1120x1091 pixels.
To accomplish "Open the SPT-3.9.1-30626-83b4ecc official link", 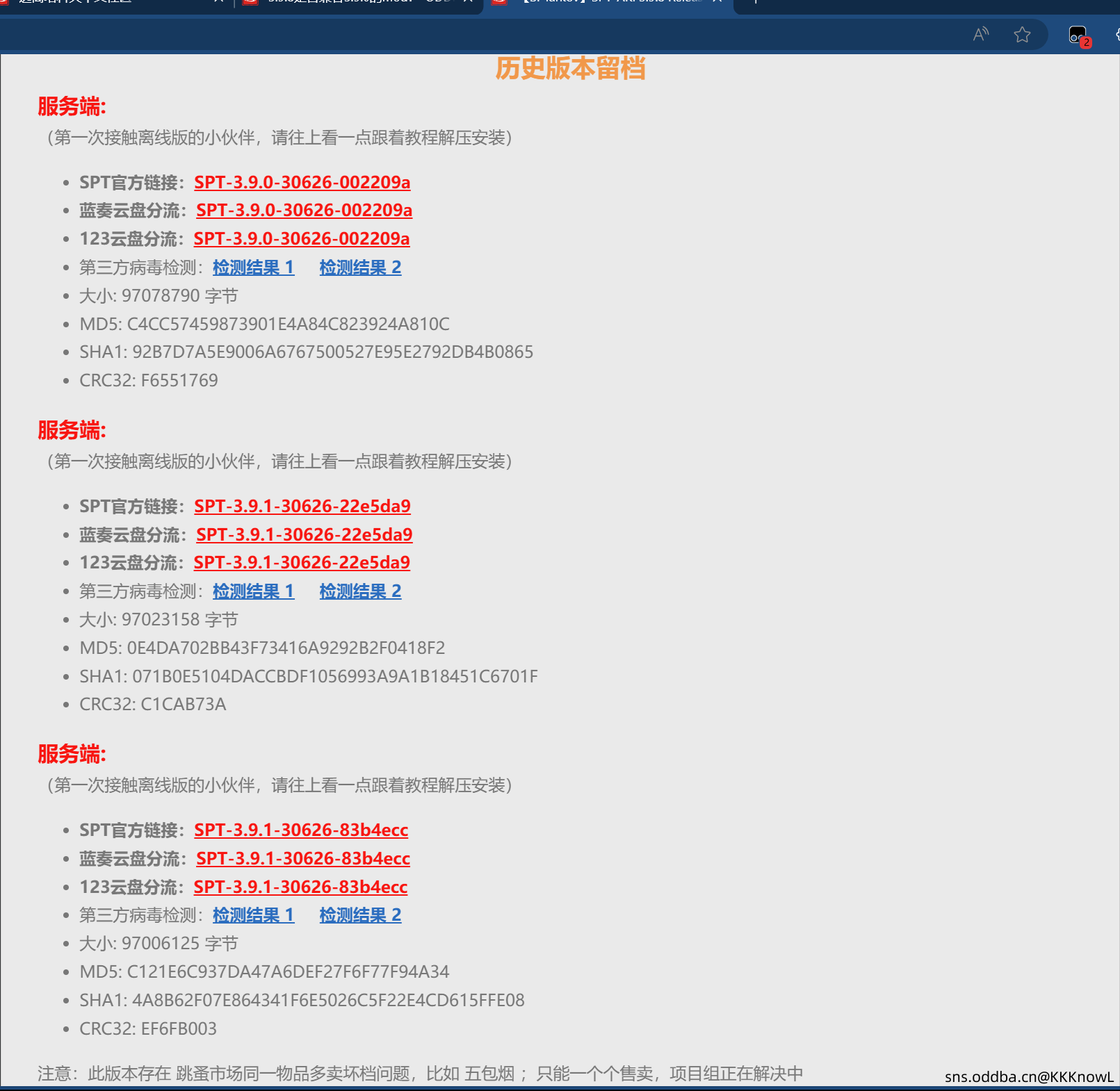I will (300, 830).
